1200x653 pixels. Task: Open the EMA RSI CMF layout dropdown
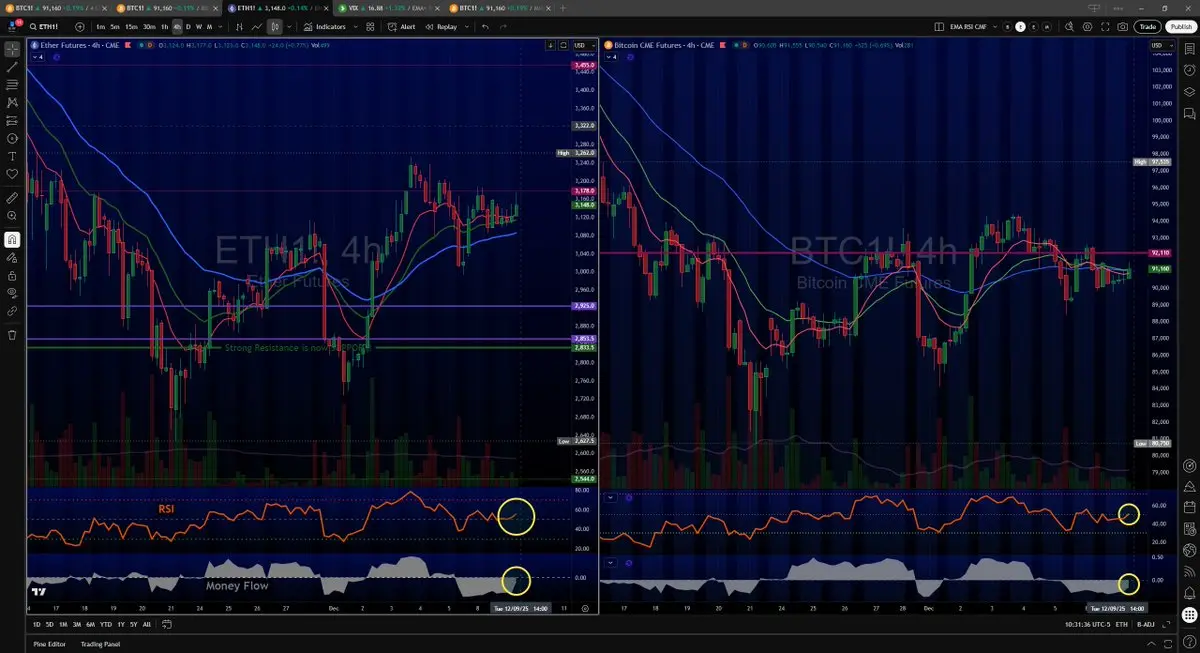point(995,27)
